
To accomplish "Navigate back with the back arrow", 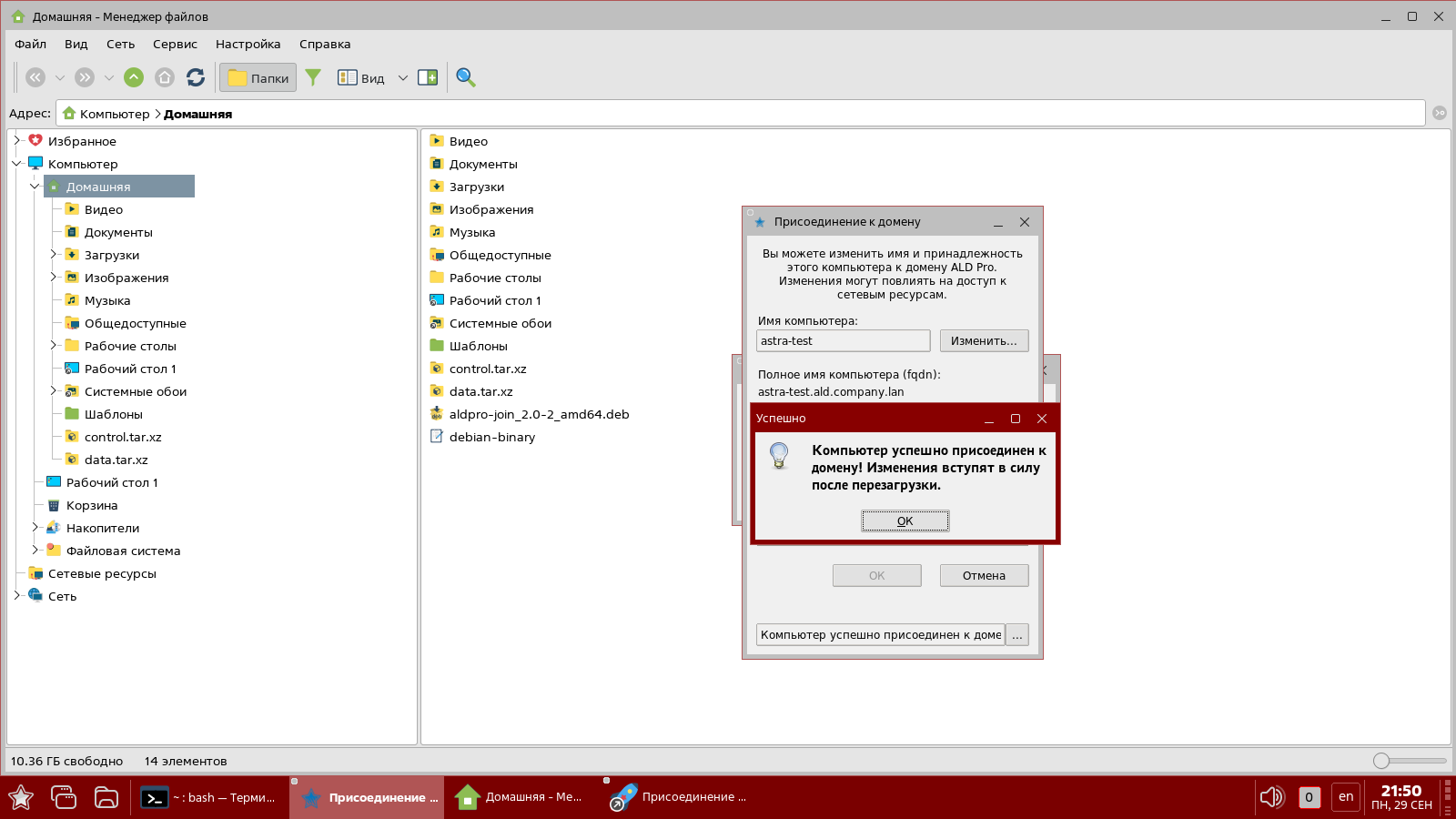I will 35,77.
